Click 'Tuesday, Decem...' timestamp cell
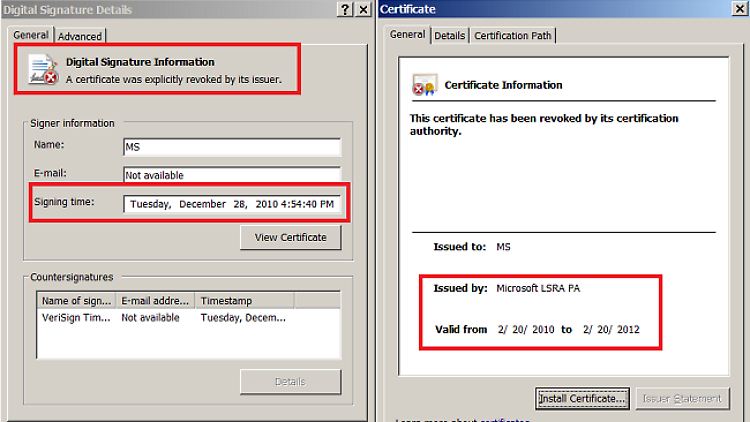This screenshot has width=750, height=422. [243, 318]
